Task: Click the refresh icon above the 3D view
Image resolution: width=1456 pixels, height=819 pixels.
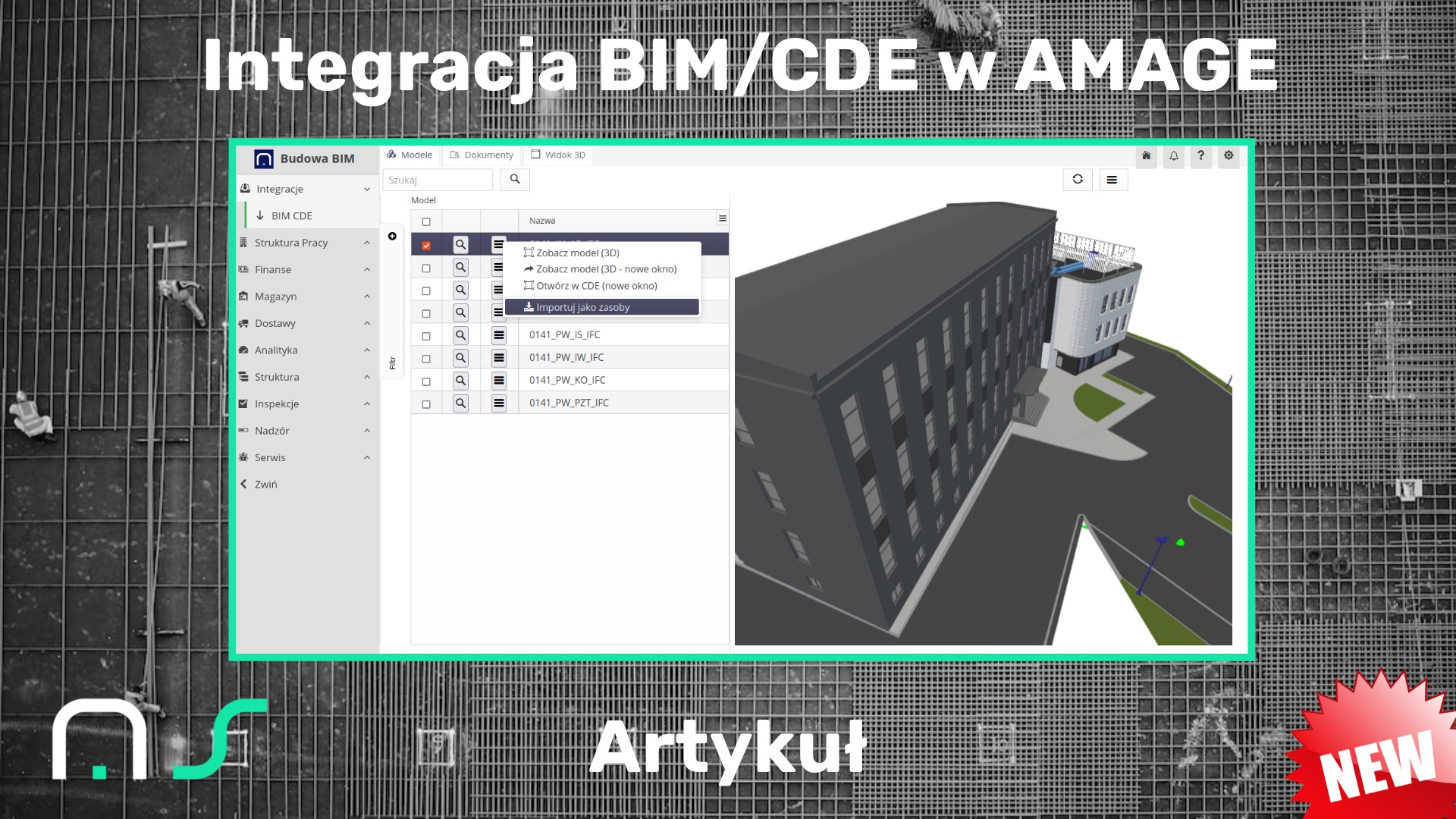Action: (1077, 180)
